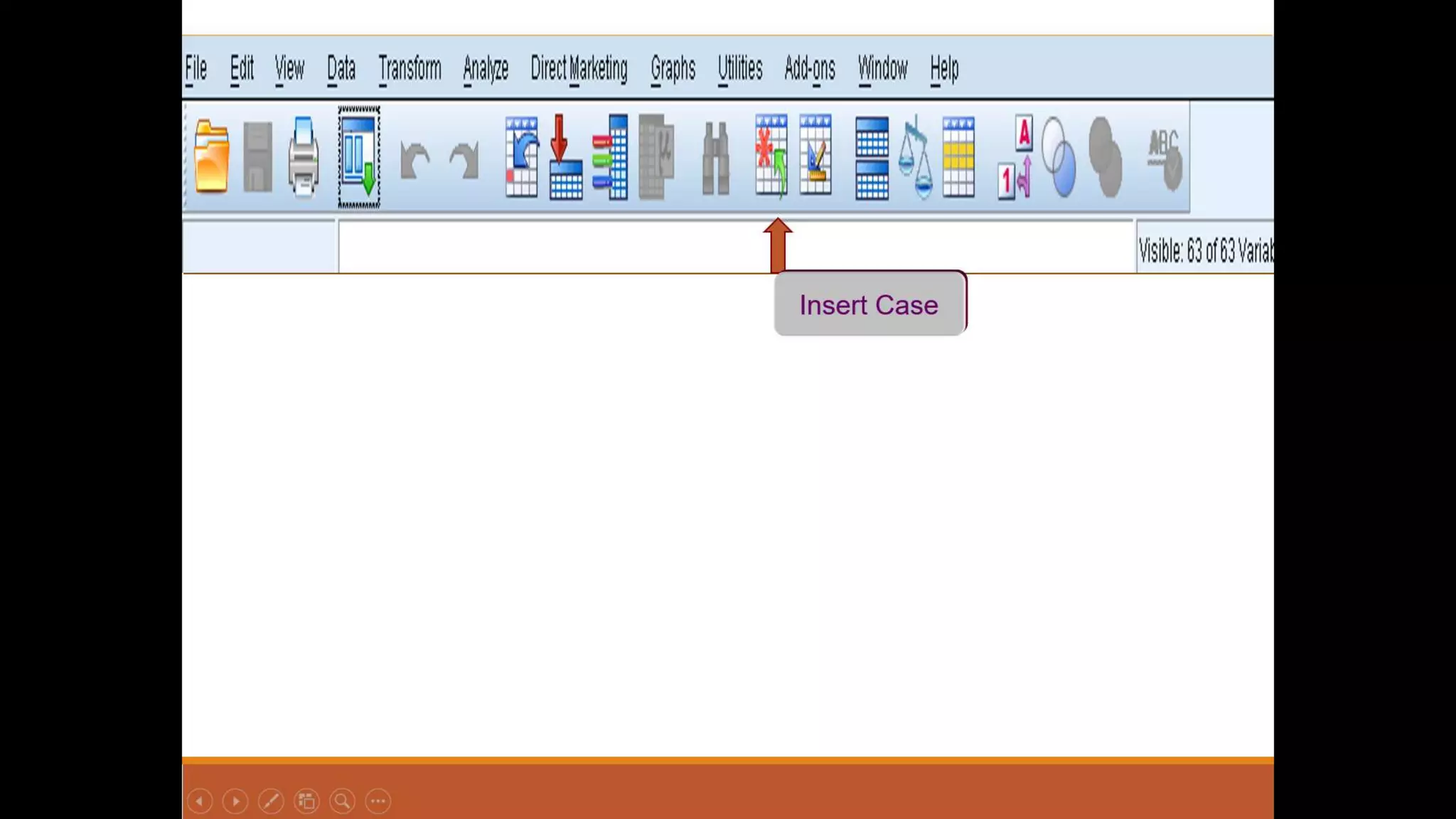
Task: Click the Insert Case callout label
Action: coord(869,304)
